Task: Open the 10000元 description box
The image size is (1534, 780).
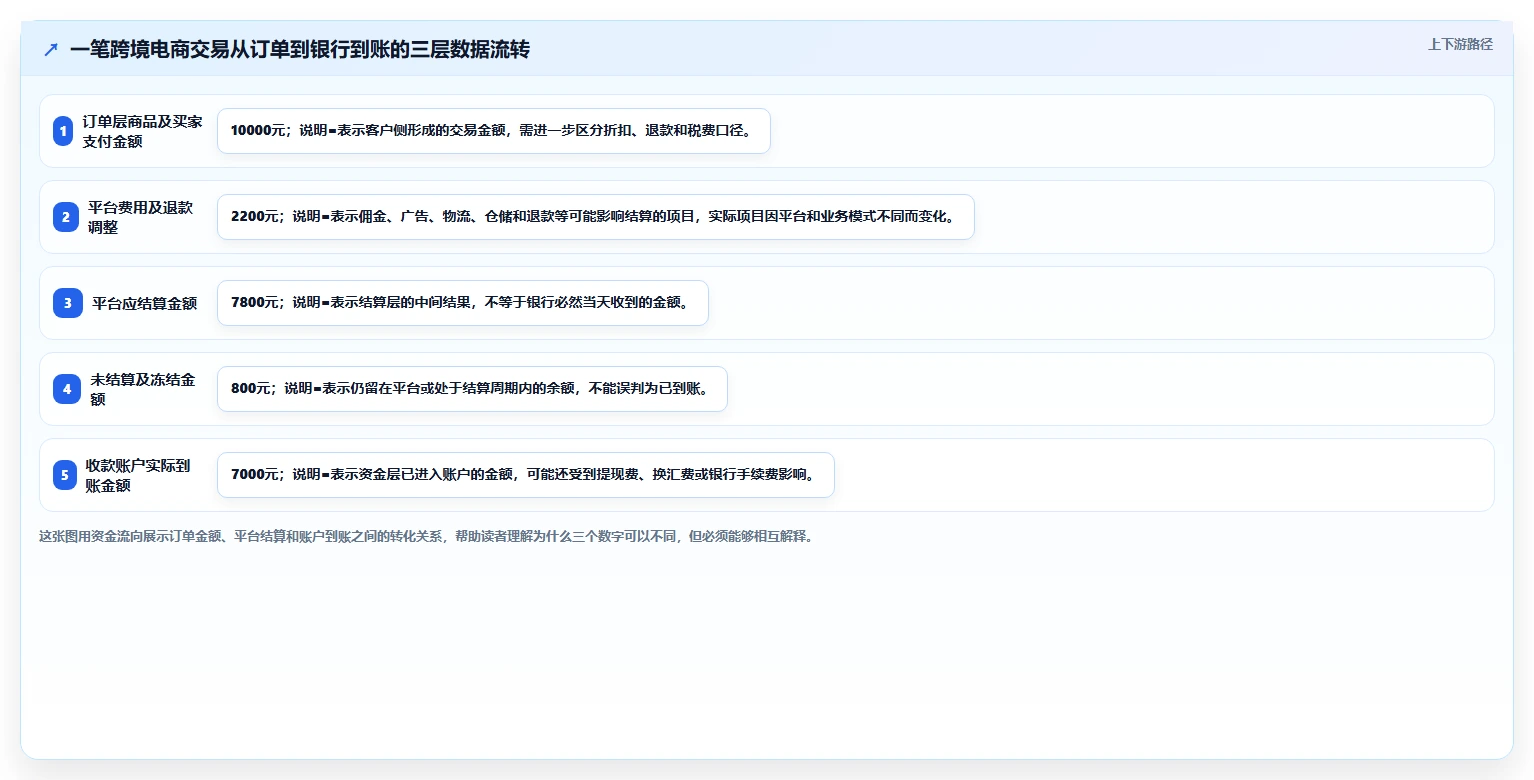Action: [494, 131]
